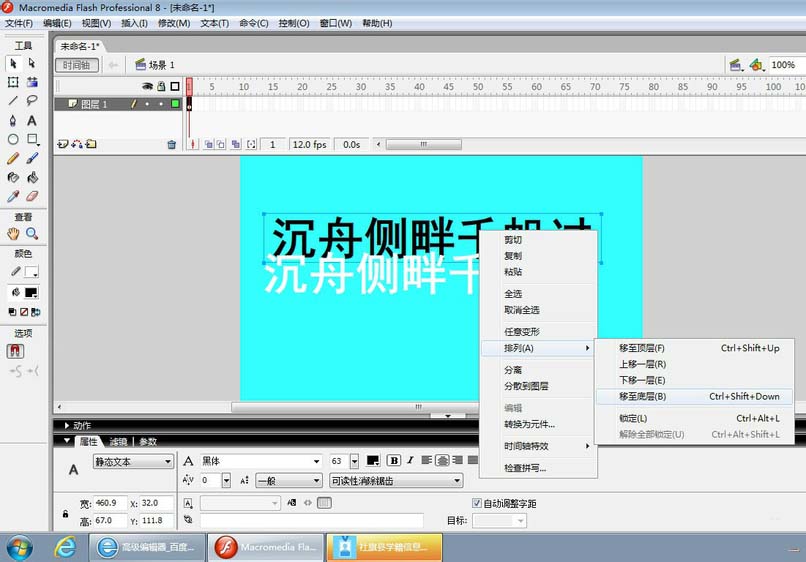Delete layer with the trash icon
Screen dimensions: 806x562
tap(172, 144)
